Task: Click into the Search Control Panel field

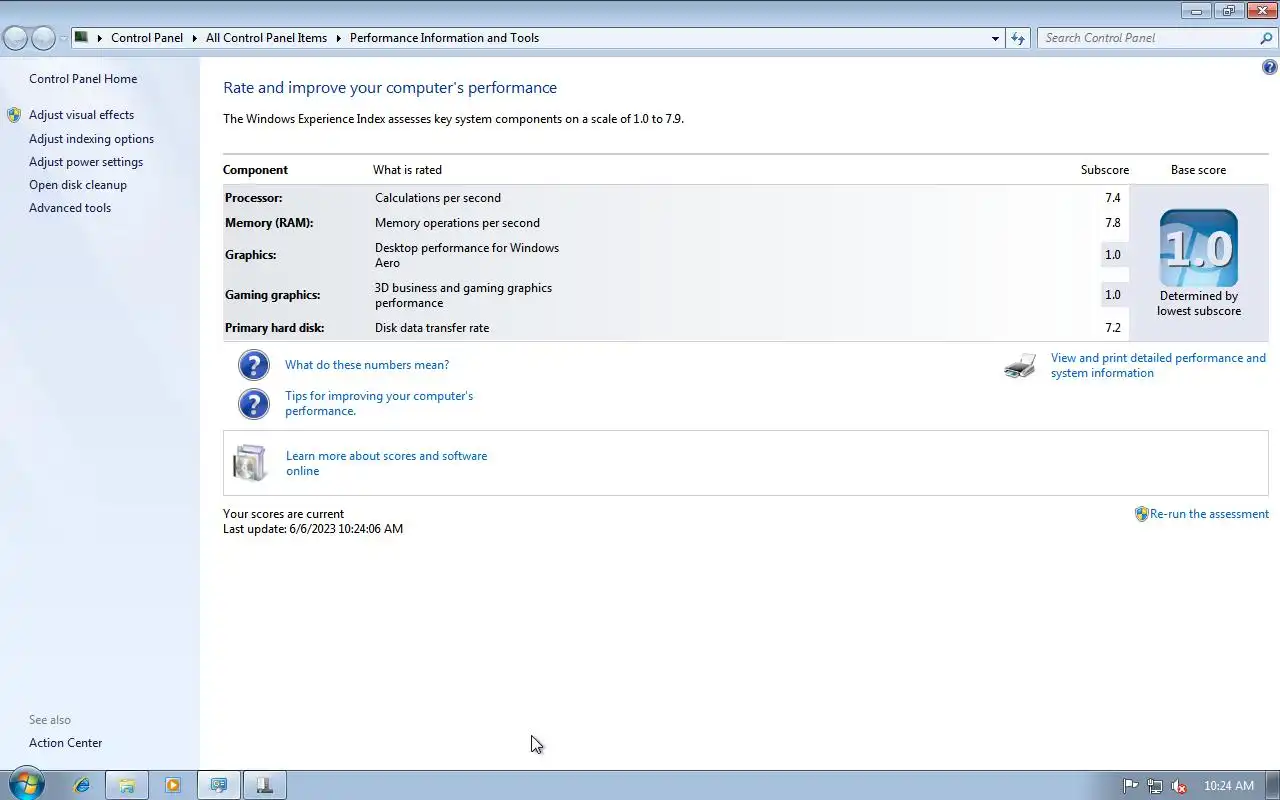Action: [x=1146, y=38]
